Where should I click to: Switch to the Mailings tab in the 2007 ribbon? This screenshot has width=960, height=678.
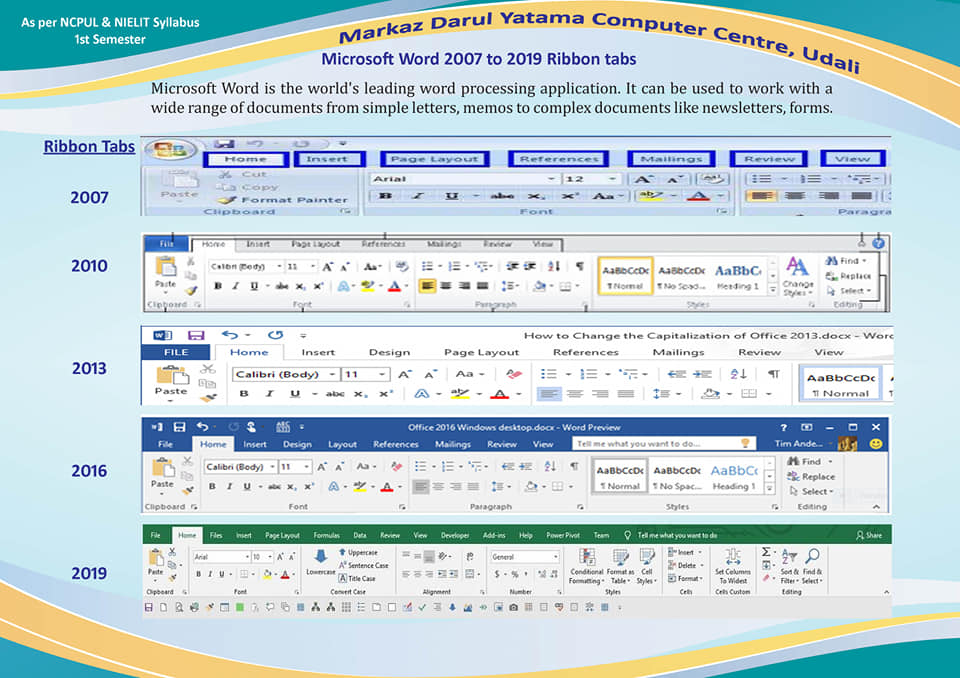click(x=671, y=159)
